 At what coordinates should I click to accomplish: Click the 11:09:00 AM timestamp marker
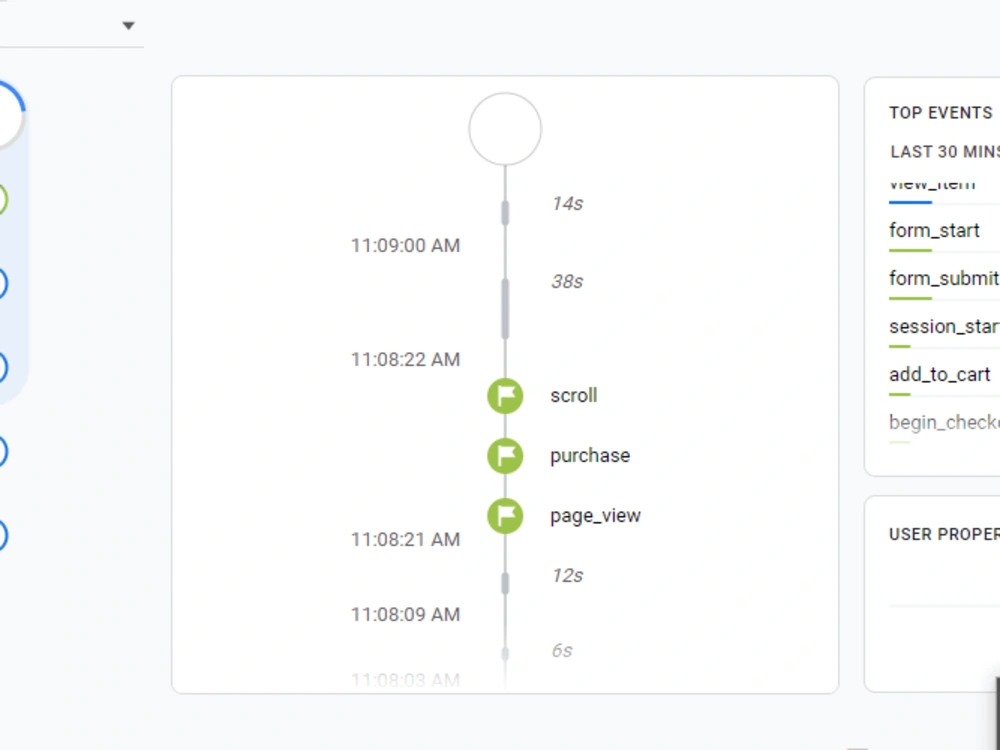click(406, 245)
